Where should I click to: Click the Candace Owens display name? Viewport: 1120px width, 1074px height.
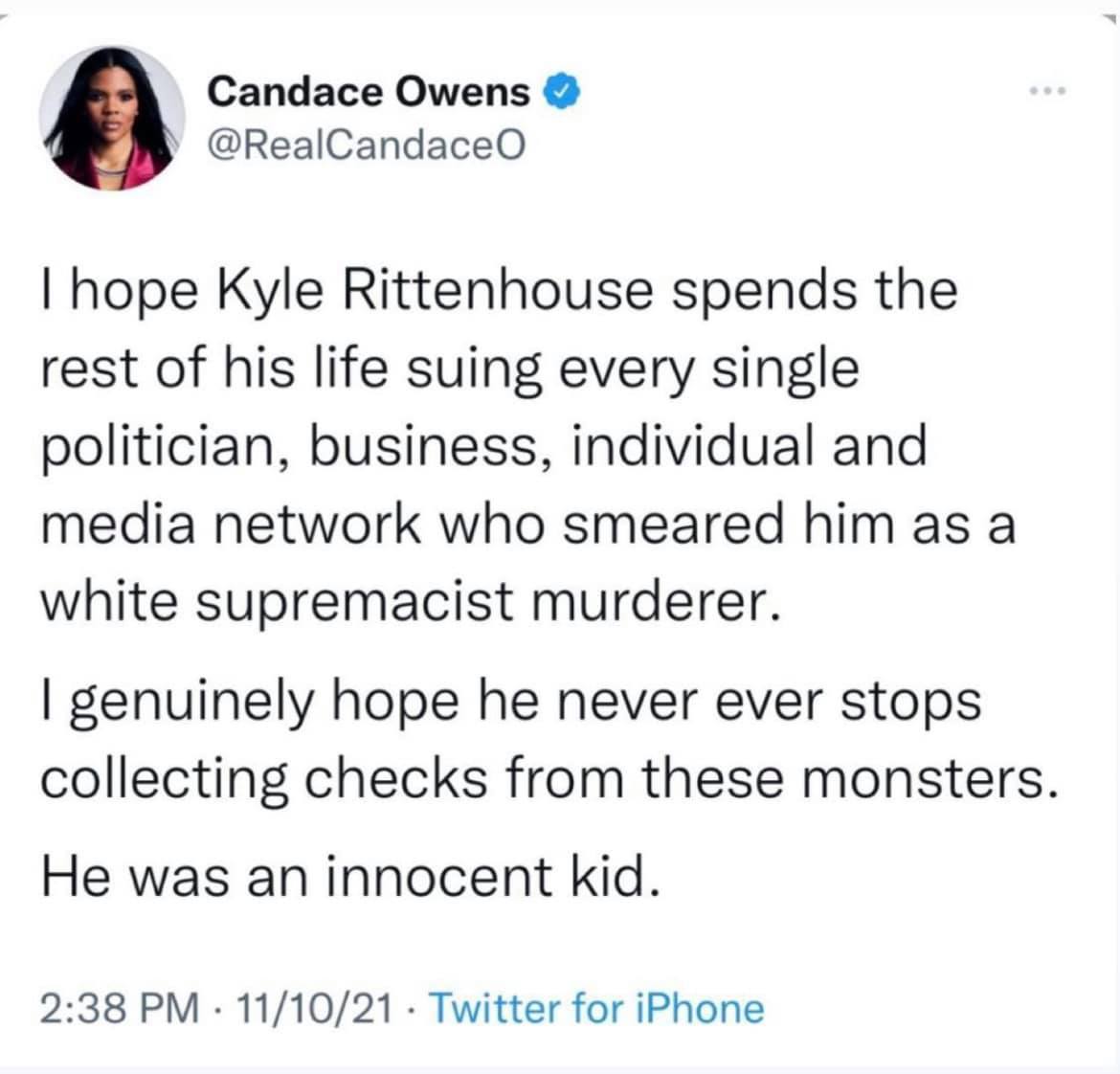(x=368, y=92)
